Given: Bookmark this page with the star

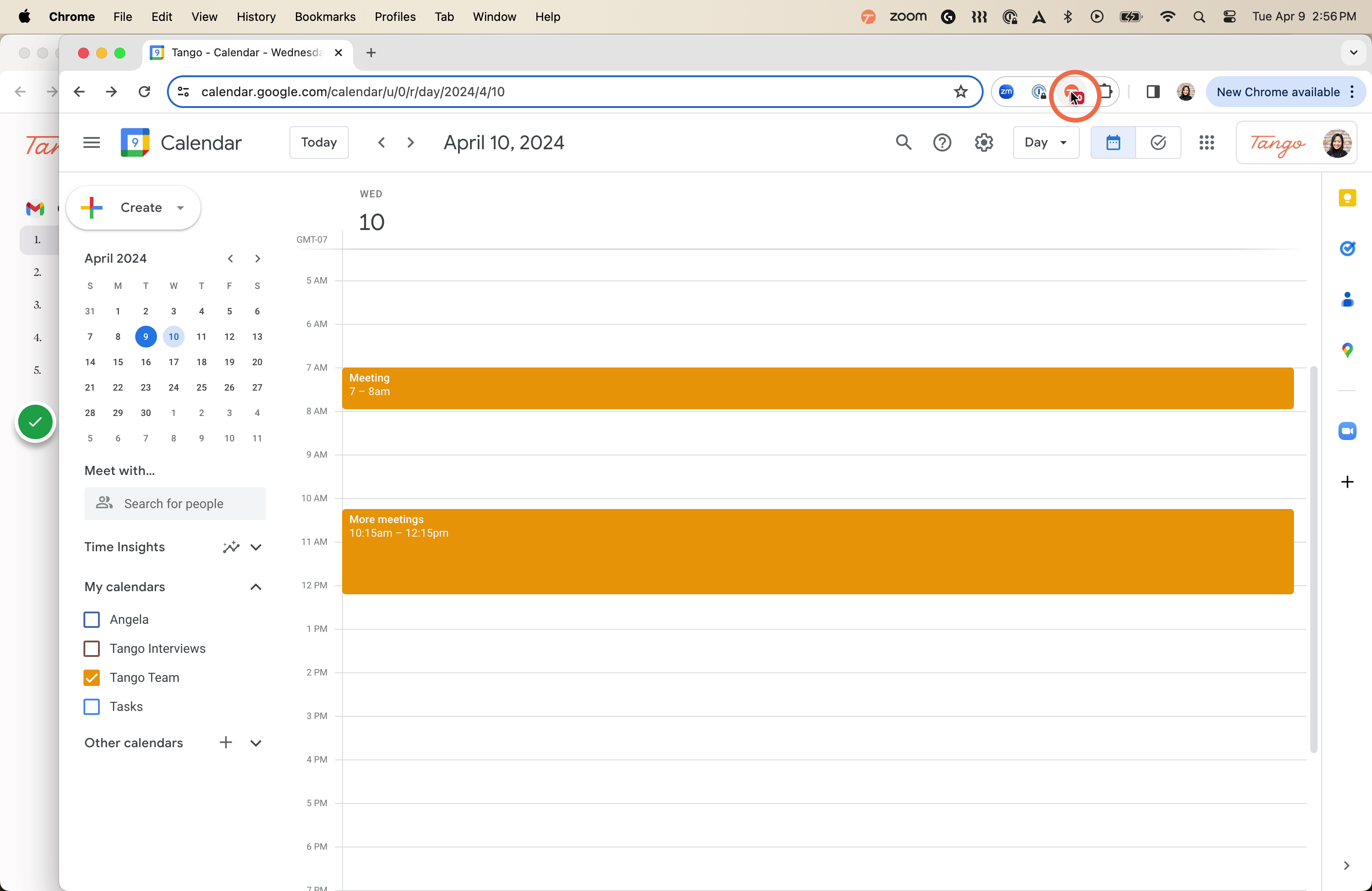Looking at the screenshot, I should 960,92.
